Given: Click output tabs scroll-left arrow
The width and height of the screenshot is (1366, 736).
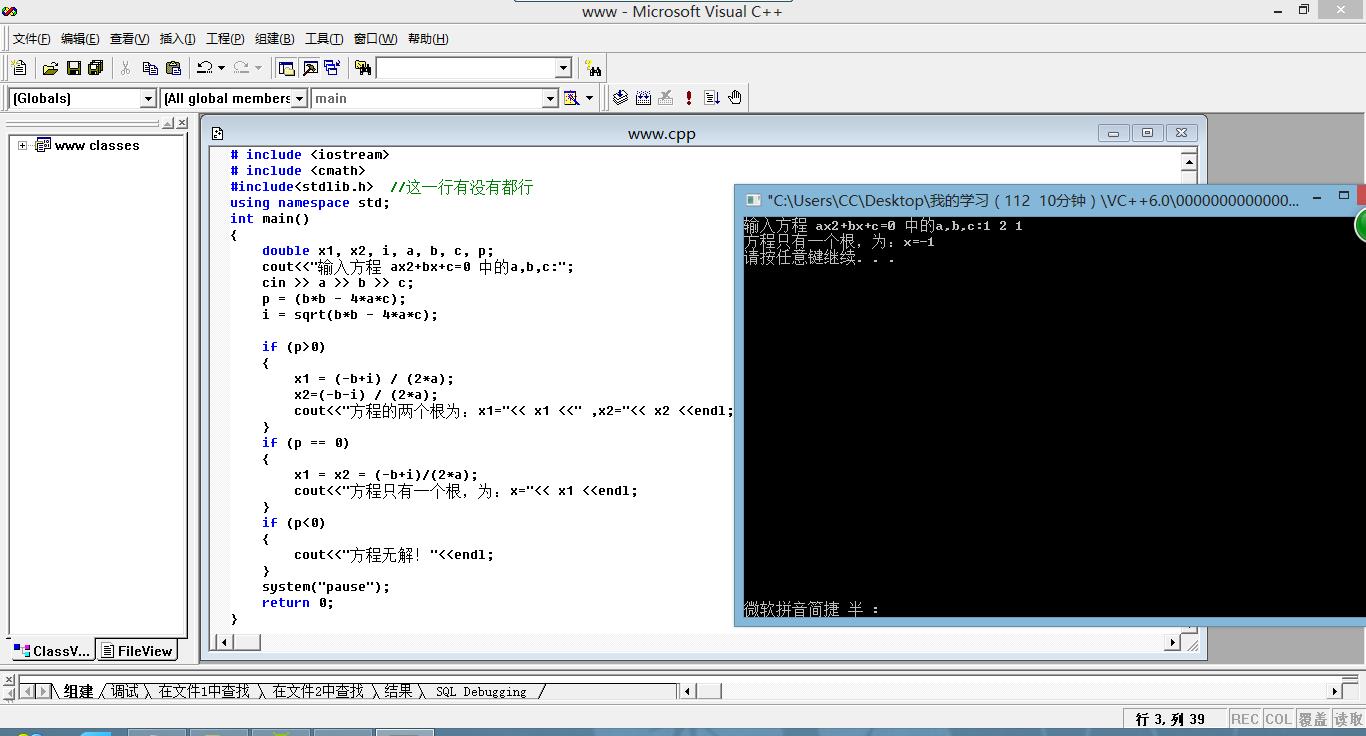Looking at the screenshot, I should 28,691.
